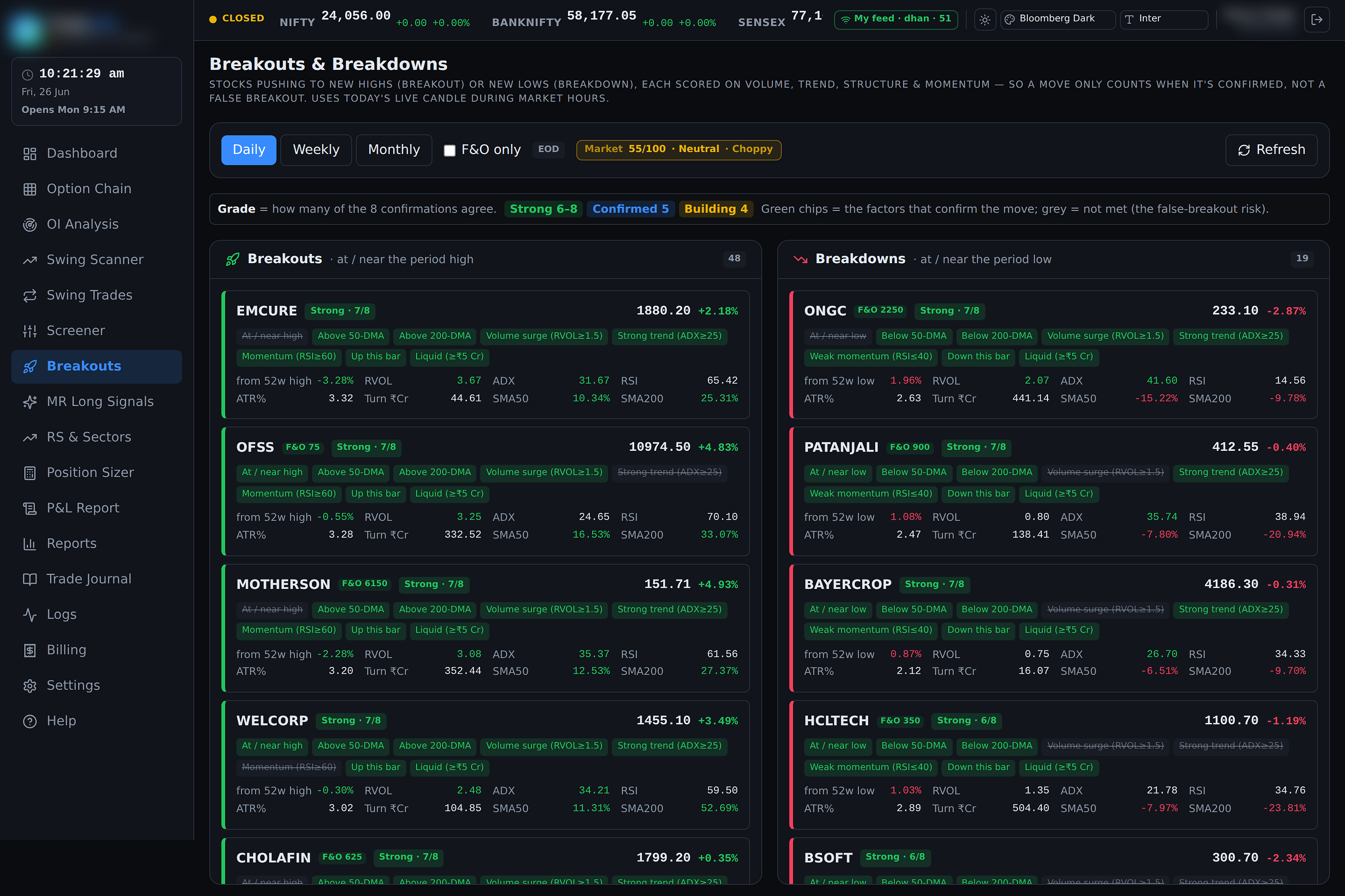Click the Strong 6-8 grade chip

point(543,209)
